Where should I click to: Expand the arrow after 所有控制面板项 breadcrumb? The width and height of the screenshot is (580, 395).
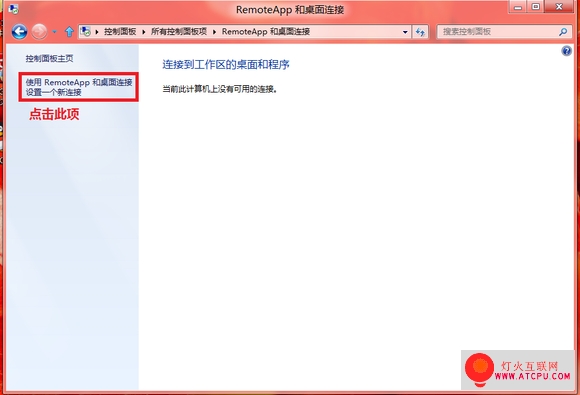214,32
